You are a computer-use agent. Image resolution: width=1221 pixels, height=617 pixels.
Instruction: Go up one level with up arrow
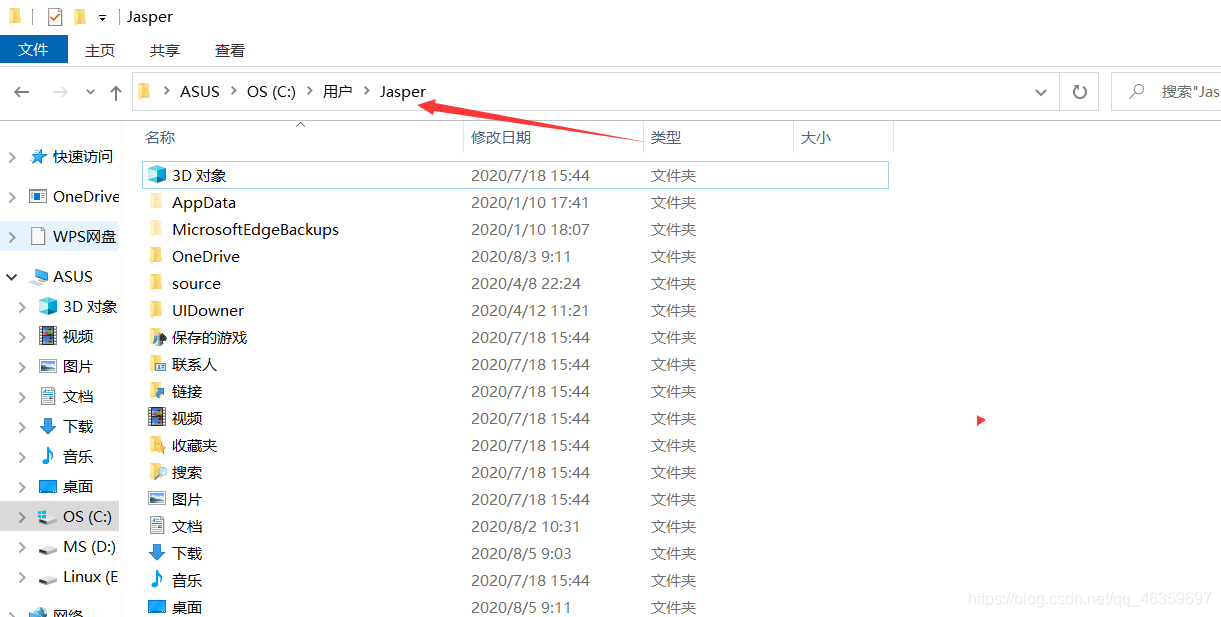(x=116, y=92)
